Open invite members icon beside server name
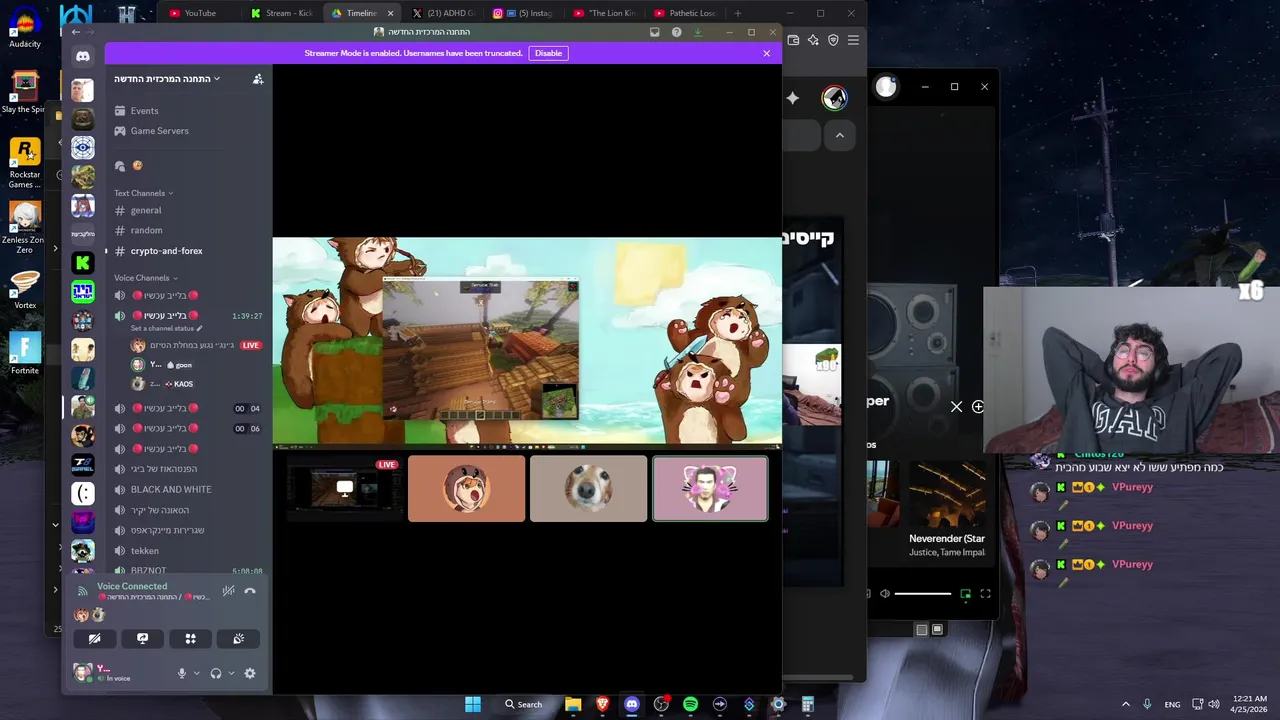 tap(258, 79)
